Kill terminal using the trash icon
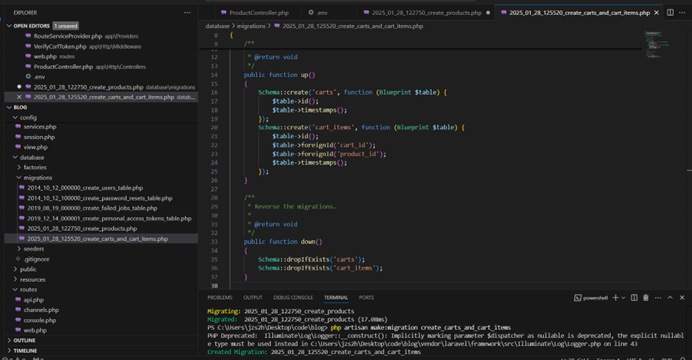Viewport: 692px width, 360px height. (646, 298)
